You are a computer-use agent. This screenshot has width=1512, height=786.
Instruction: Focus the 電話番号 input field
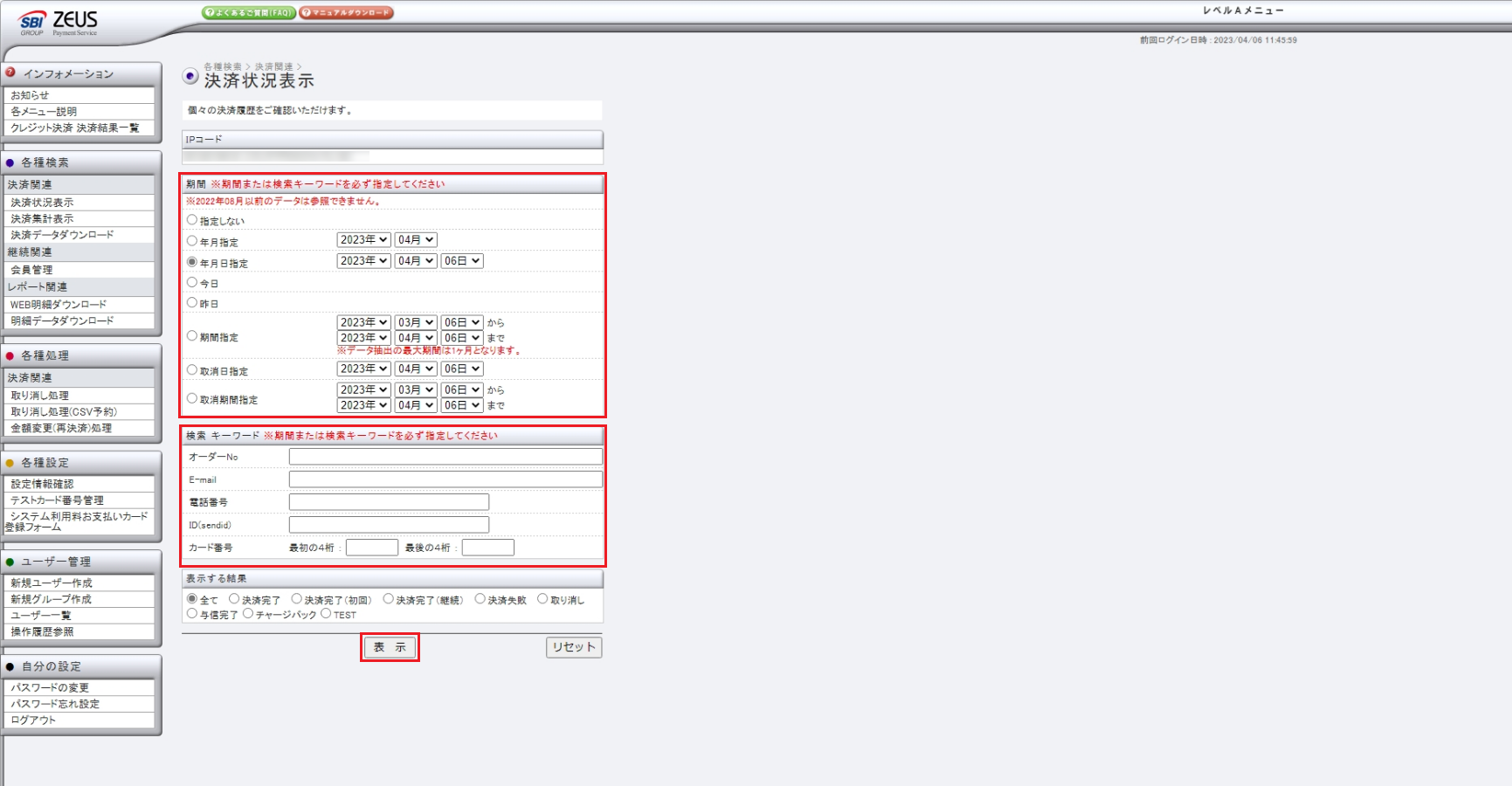pos(389,502)
